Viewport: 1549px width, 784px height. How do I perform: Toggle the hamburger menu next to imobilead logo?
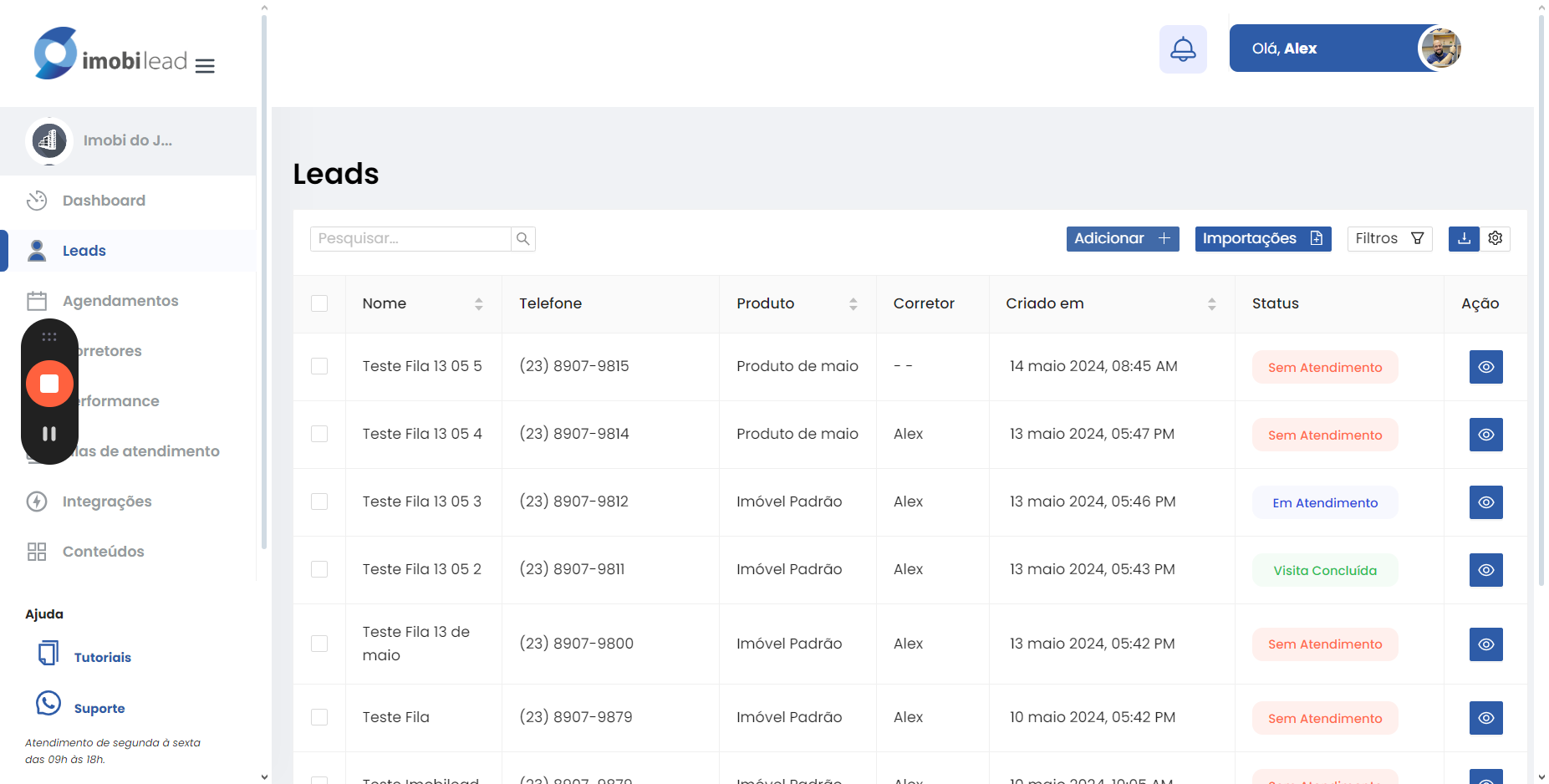point(205,66)
